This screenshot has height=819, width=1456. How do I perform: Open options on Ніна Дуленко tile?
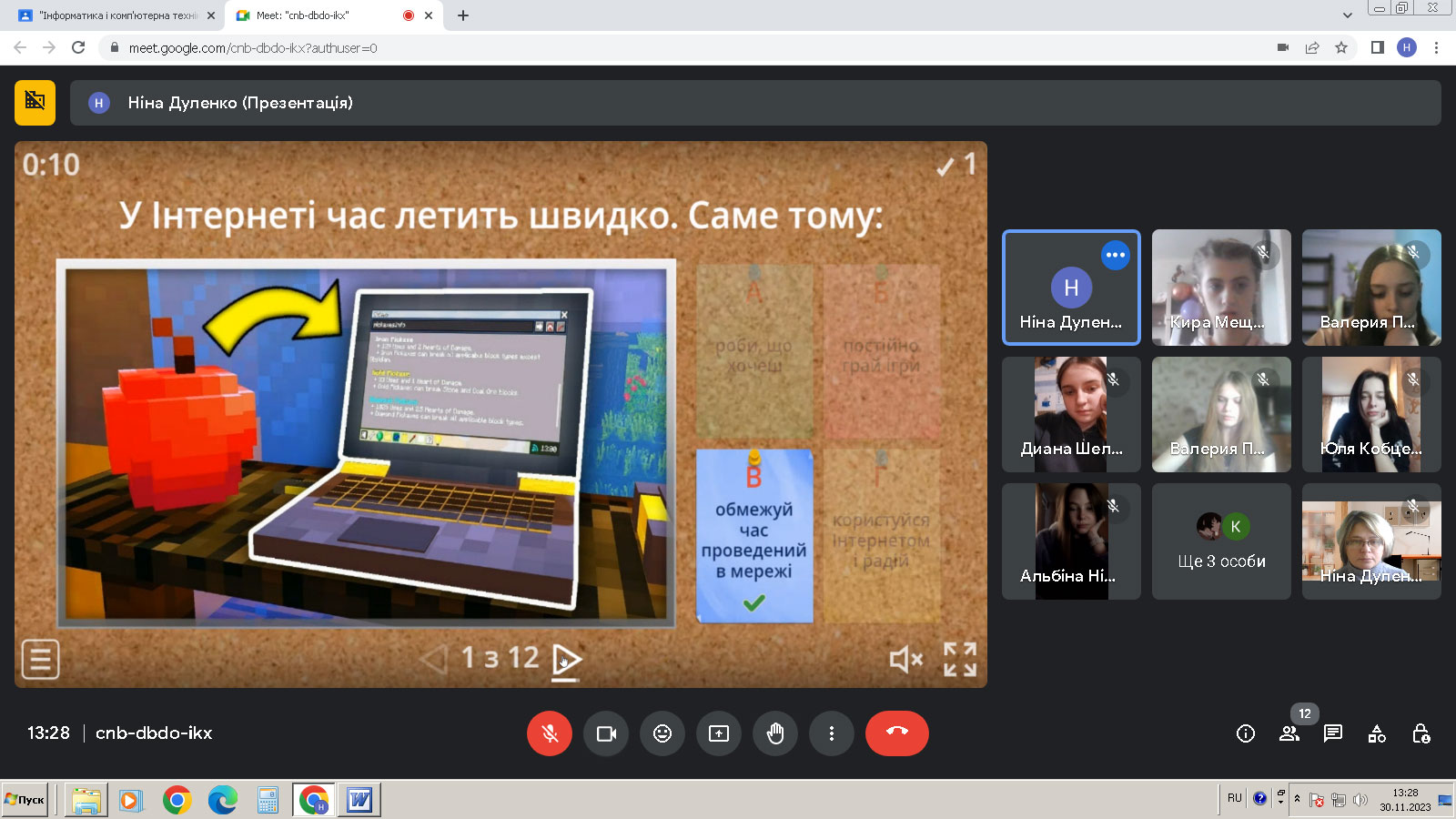[1115, 255]
